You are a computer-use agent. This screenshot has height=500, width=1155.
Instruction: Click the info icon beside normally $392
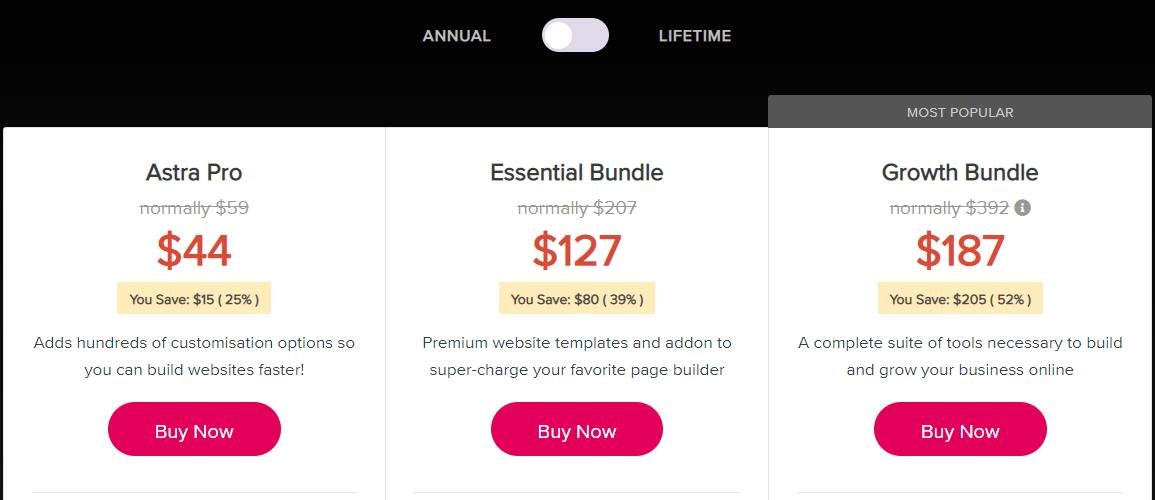tap(1022, 208)
